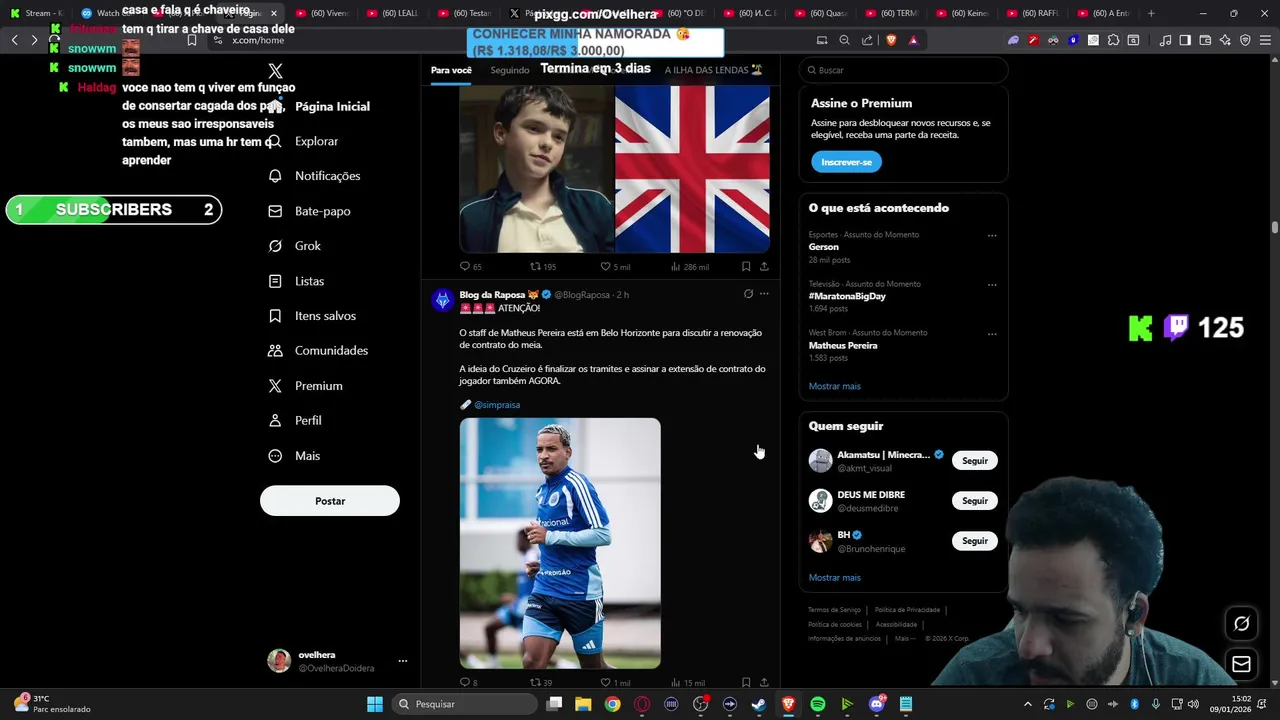Screen dimensions: 1280x720
Task: Switch to the Seguindo tab
Action: (x=510, y=70)
